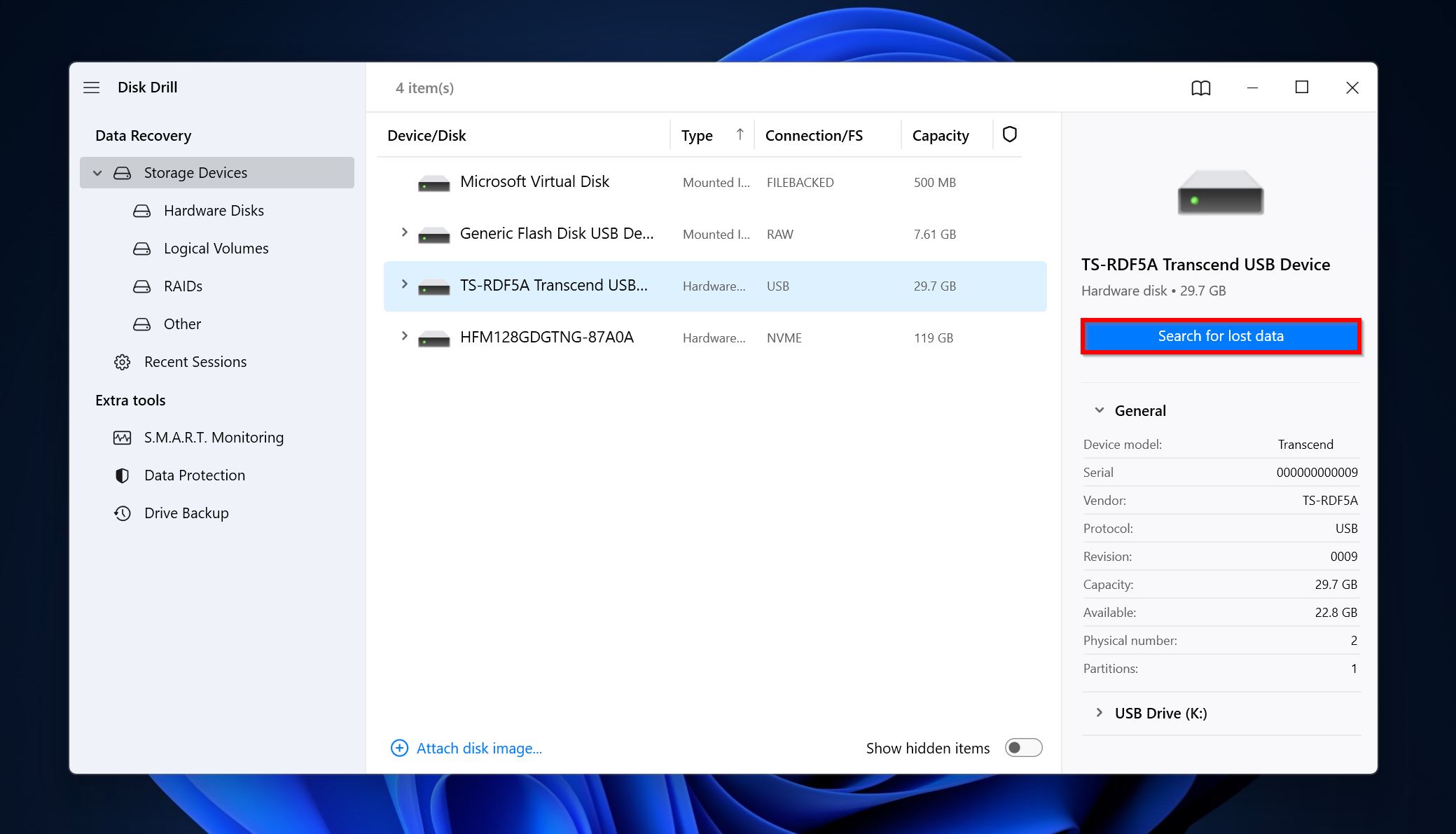The height and width of the screenshot is (834, 1456).
Task: Click the large drive image in details panel
Action: pyautogui.click(x=1220, y=192)
